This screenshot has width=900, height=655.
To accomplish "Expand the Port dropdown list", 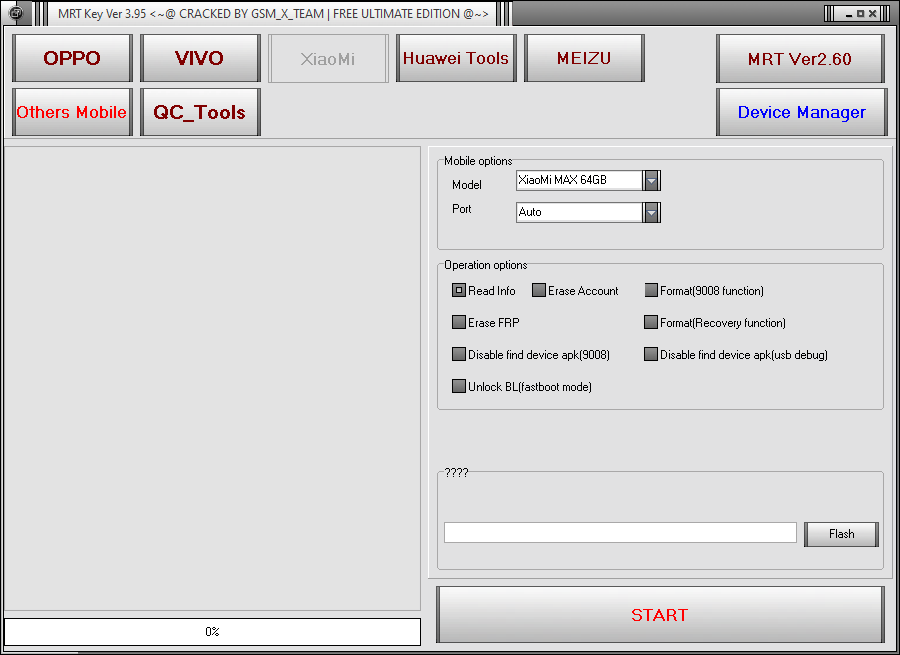I will (x=651, y=212).
